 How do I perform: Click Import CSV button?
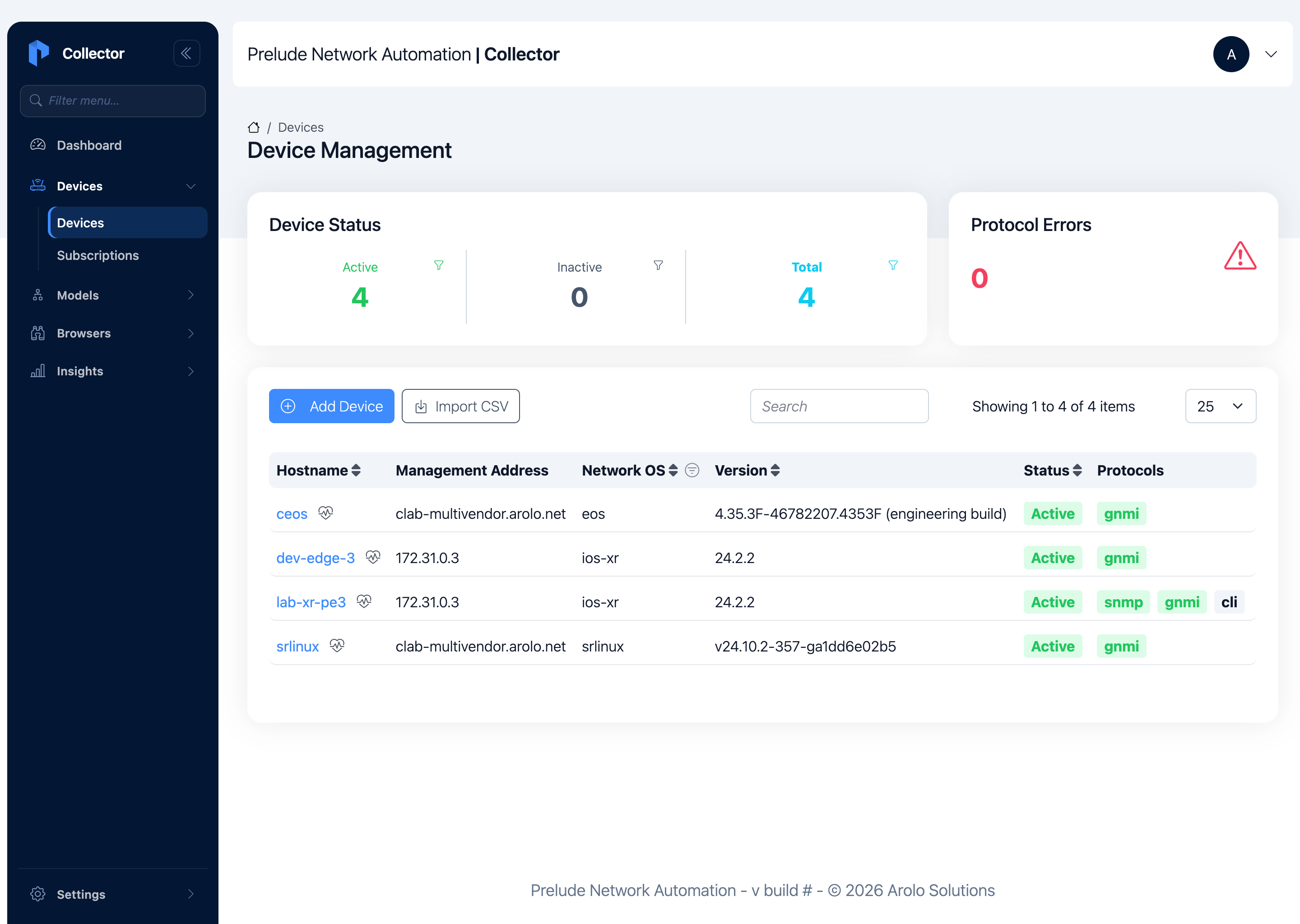pyautogui.click(x=460, y=406)
